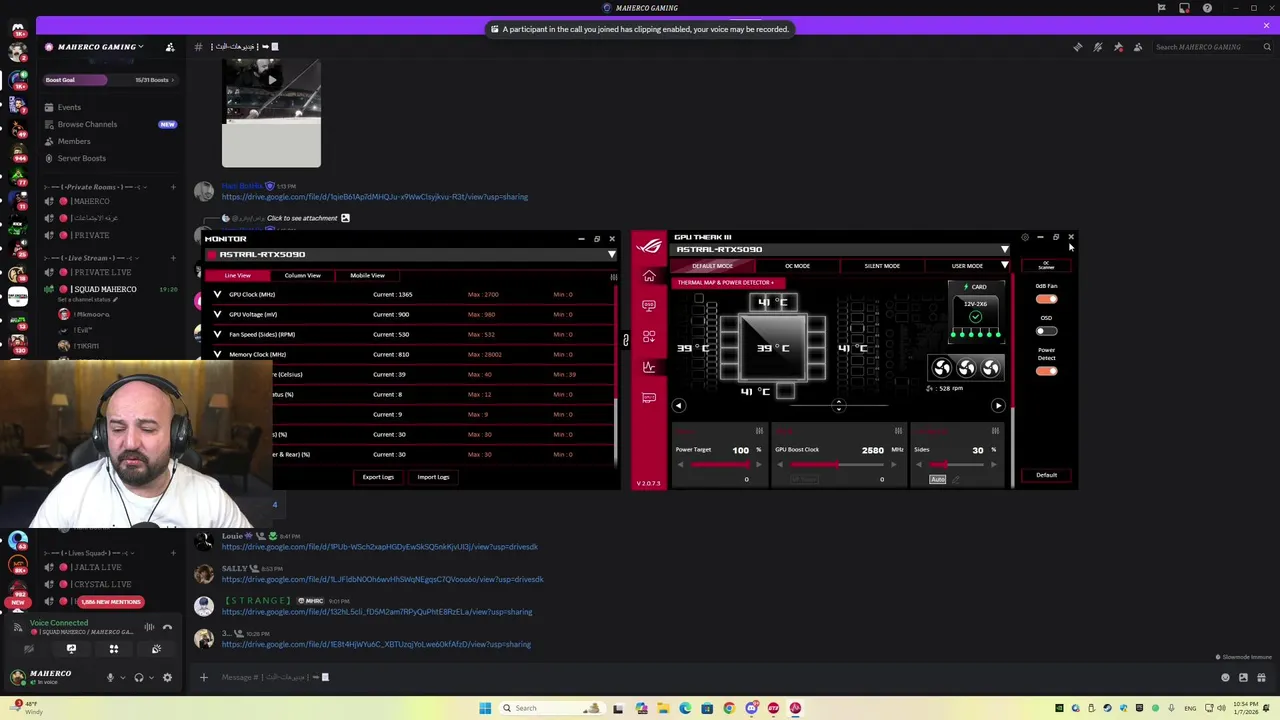Open video thumbnail in Discord chat
The image size is (1280, 720).
pyautogui.click(x=271, y=113)
